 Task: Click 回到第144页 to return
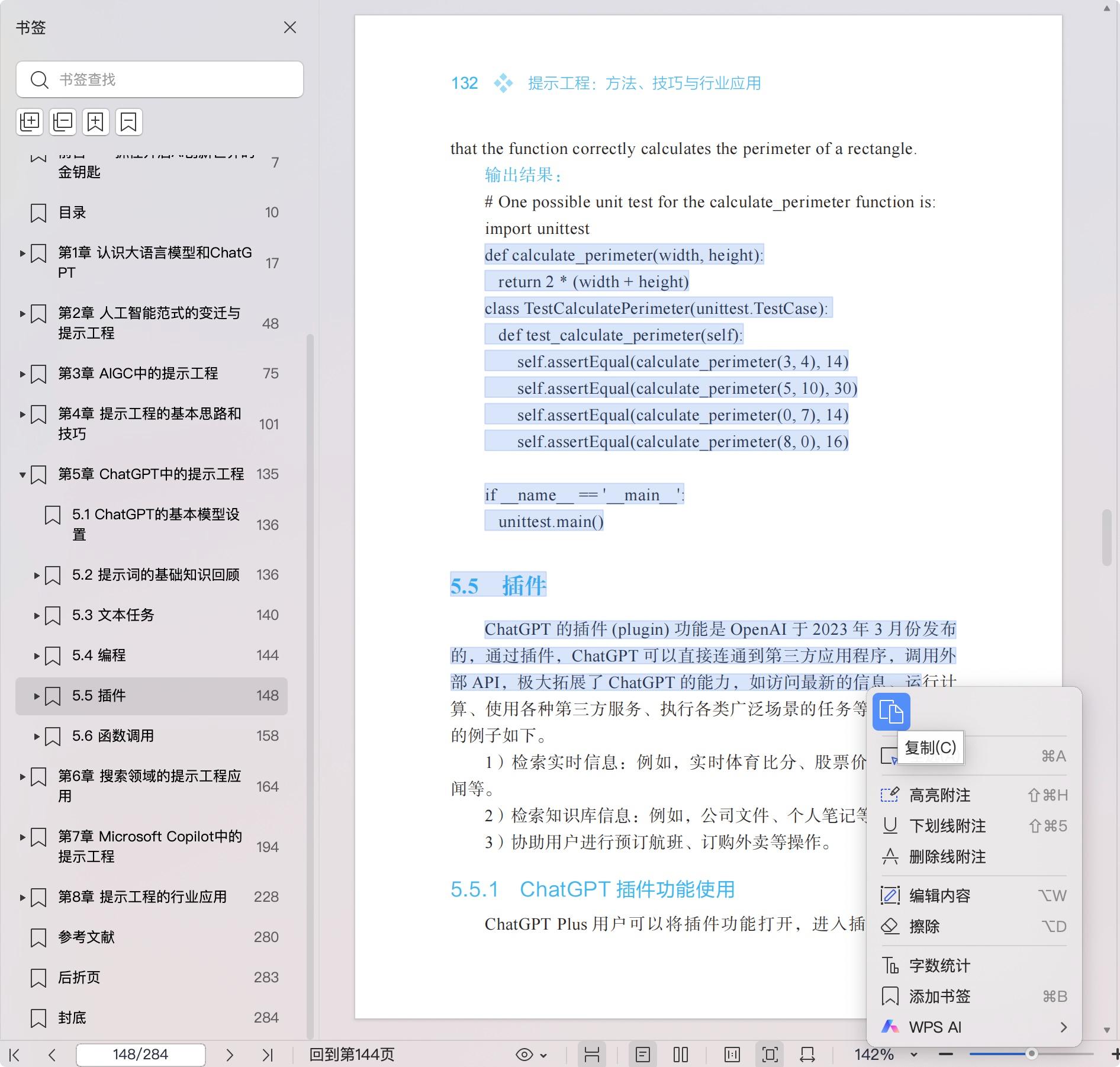pyautogui.click(x=352, y=1055)
